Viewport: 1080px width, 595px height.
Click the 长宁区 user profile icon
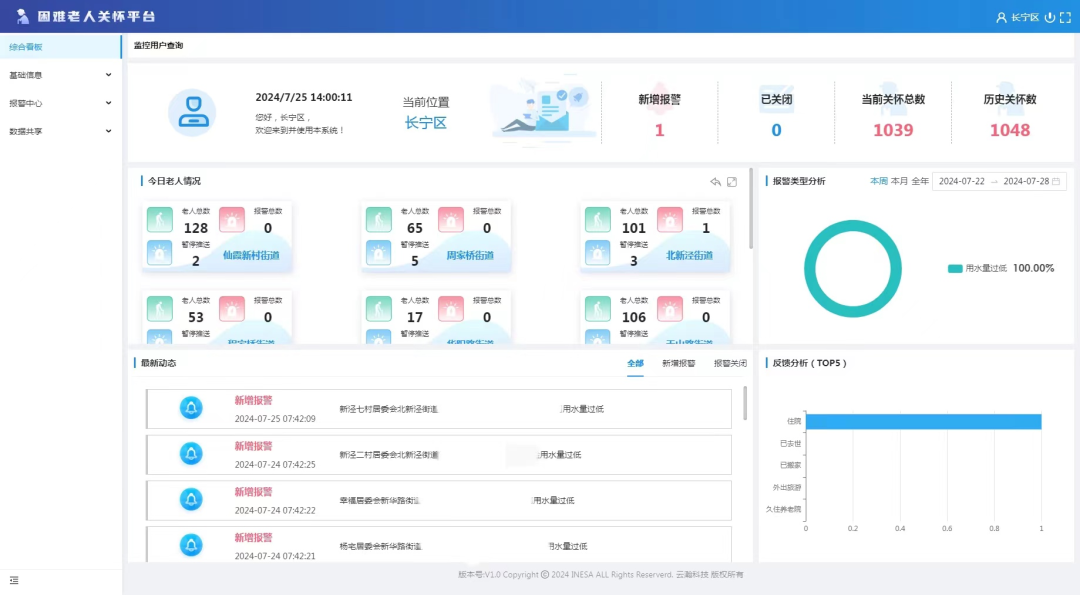pyautogui.click(x=1002, y=17)
